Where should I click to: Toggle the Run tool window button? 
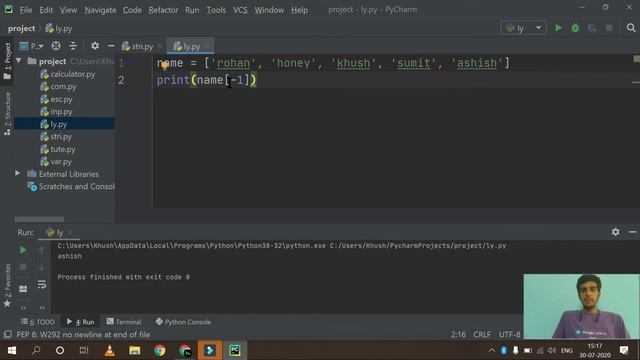pyautogui.click(x=80, y=322)
